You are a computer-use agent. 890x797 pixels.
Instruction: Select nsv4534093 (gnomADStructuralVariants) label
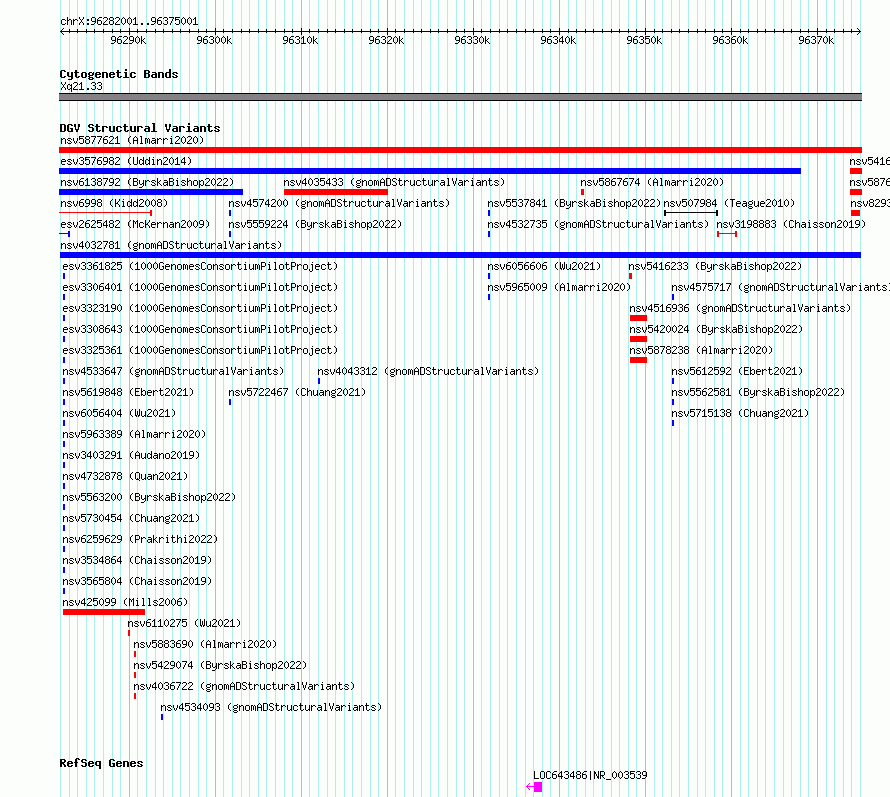(271, 707)
